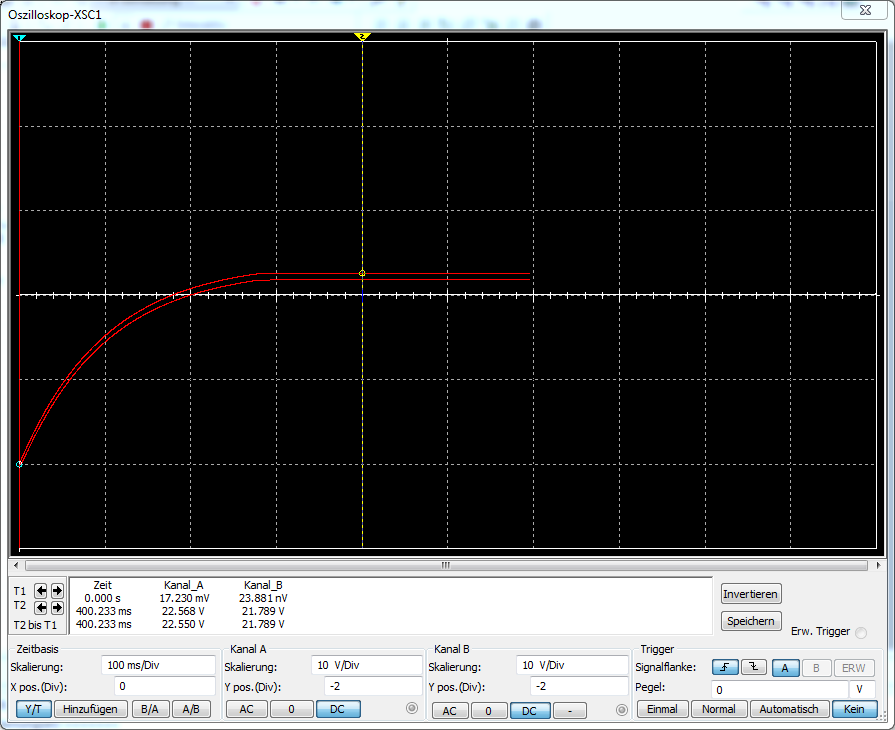Toggle the Kanal A radio indicator

[x=412, y=708]
